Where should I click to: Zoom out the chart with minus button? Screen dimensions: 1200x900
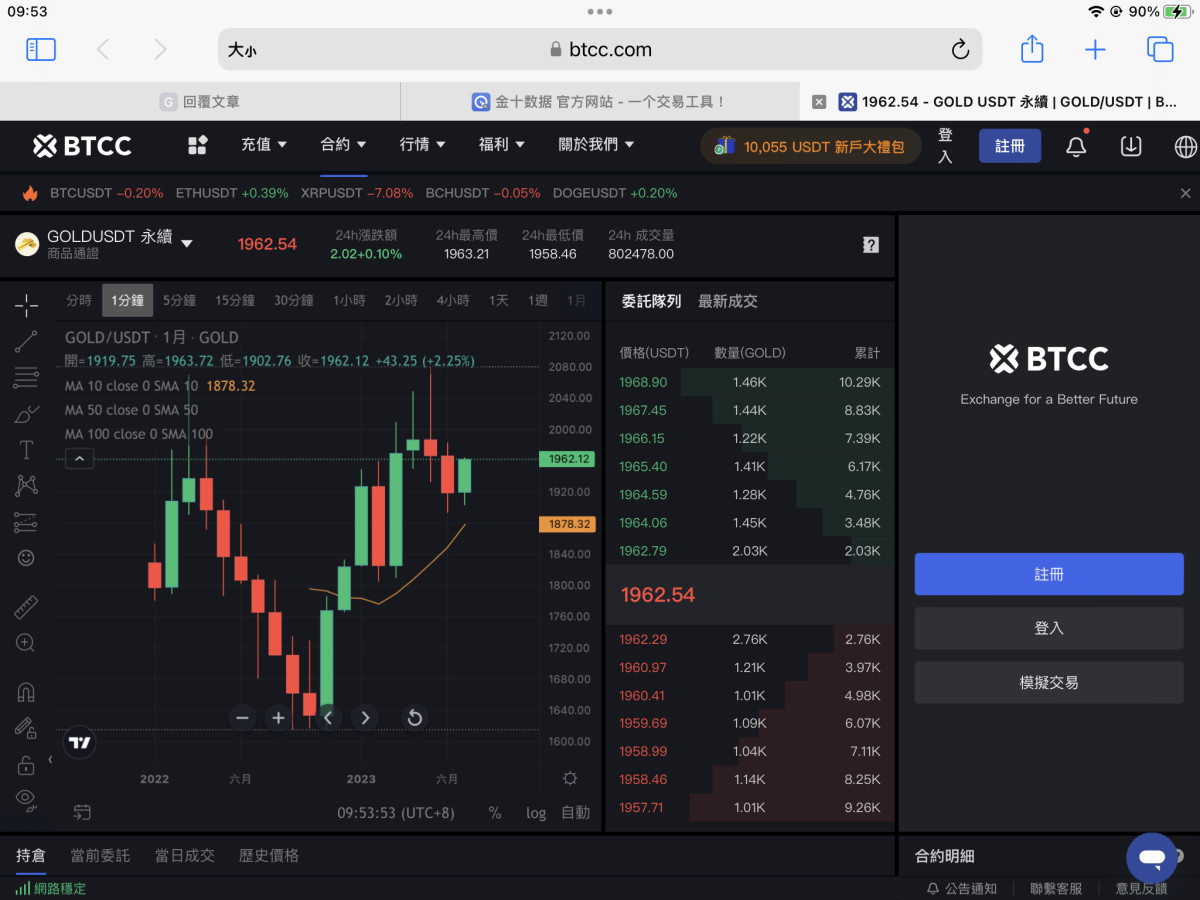(241, 718)
